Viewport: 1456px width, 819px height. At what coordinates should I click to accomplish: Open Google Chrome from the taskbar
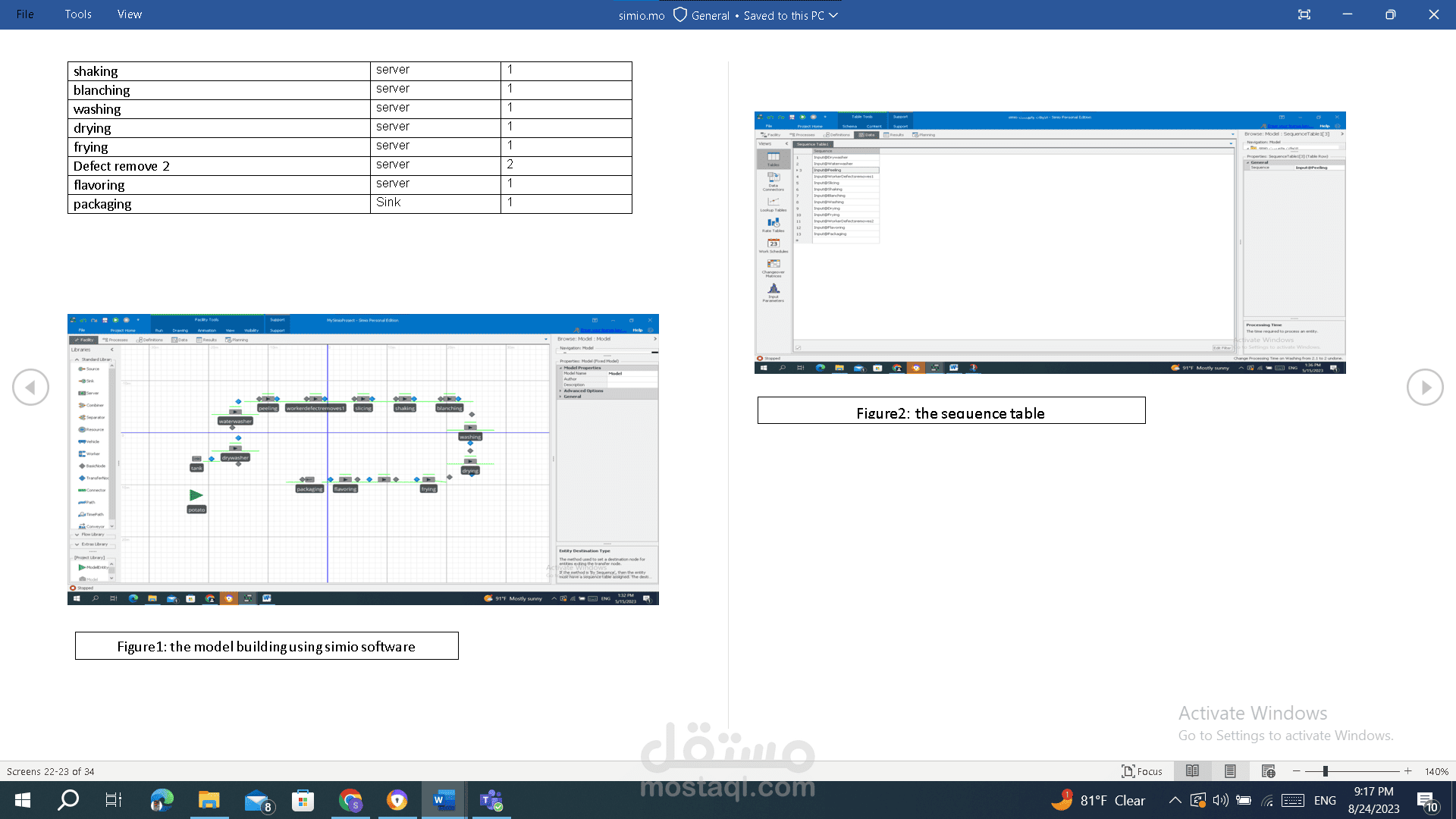click(350, 800)
